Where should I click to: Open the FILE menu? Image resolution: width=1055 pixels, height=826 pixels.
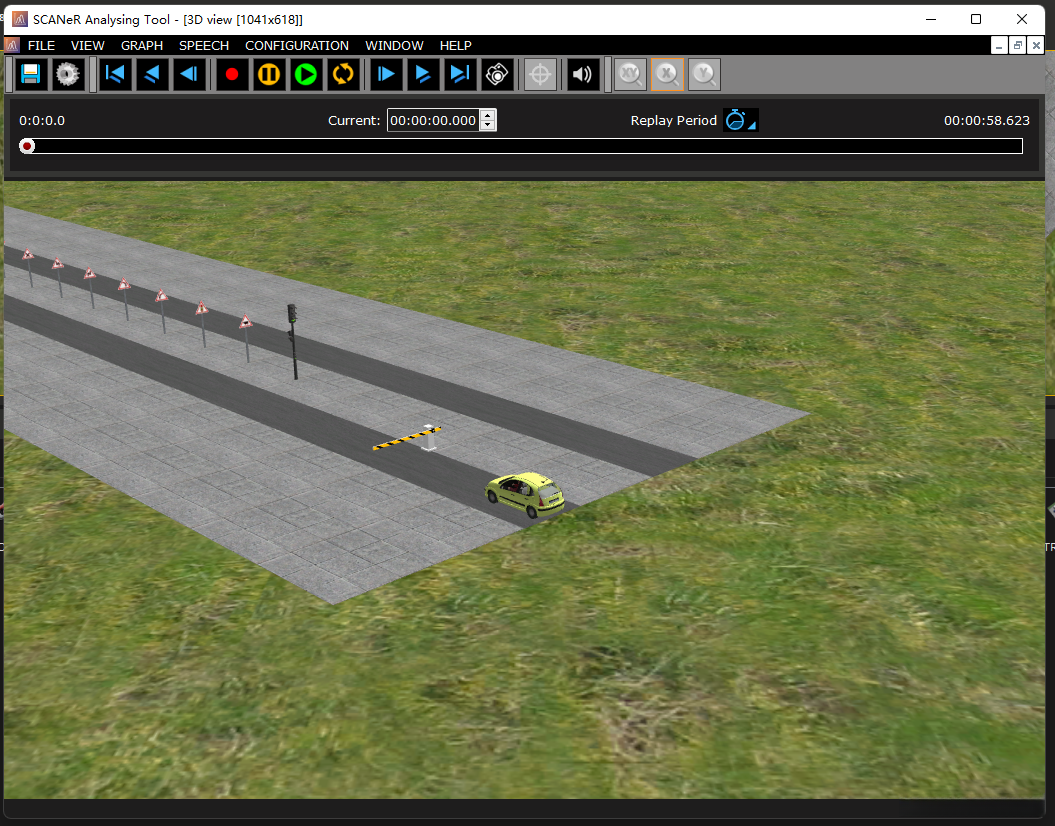(41, 46)
